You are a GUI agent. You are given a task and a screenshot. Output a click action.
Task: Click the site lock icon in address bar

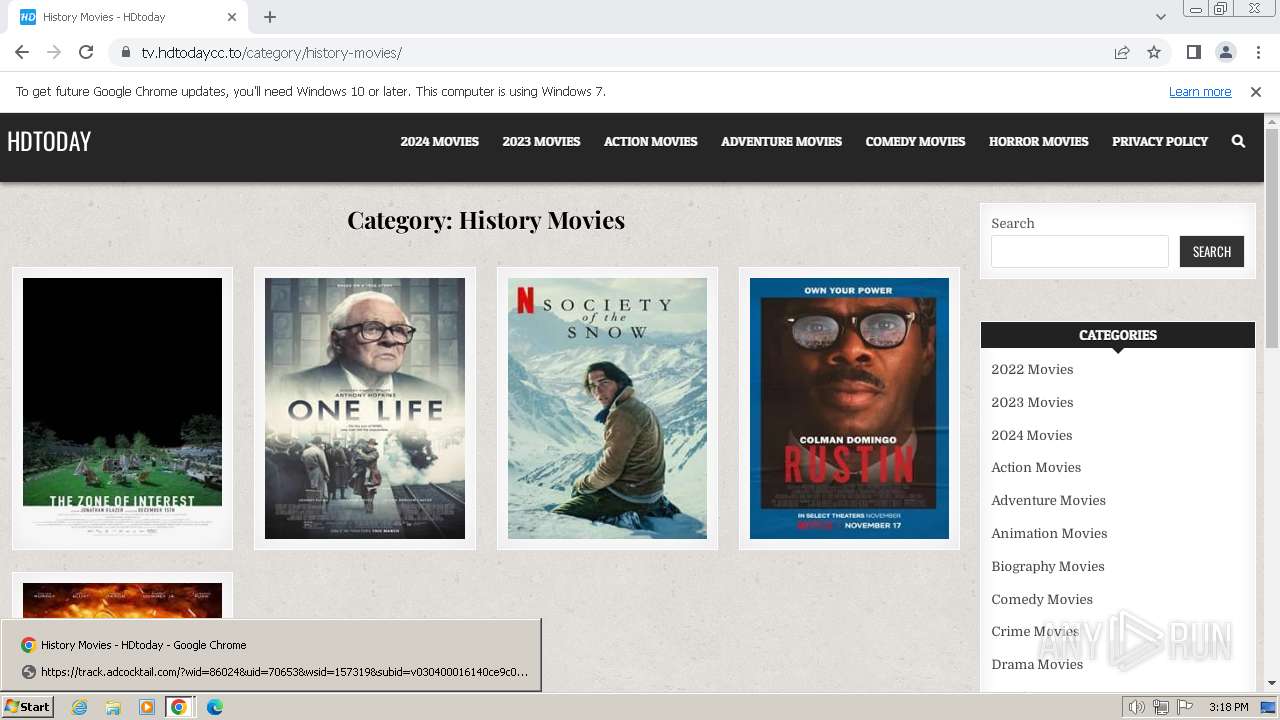point(125,53)
